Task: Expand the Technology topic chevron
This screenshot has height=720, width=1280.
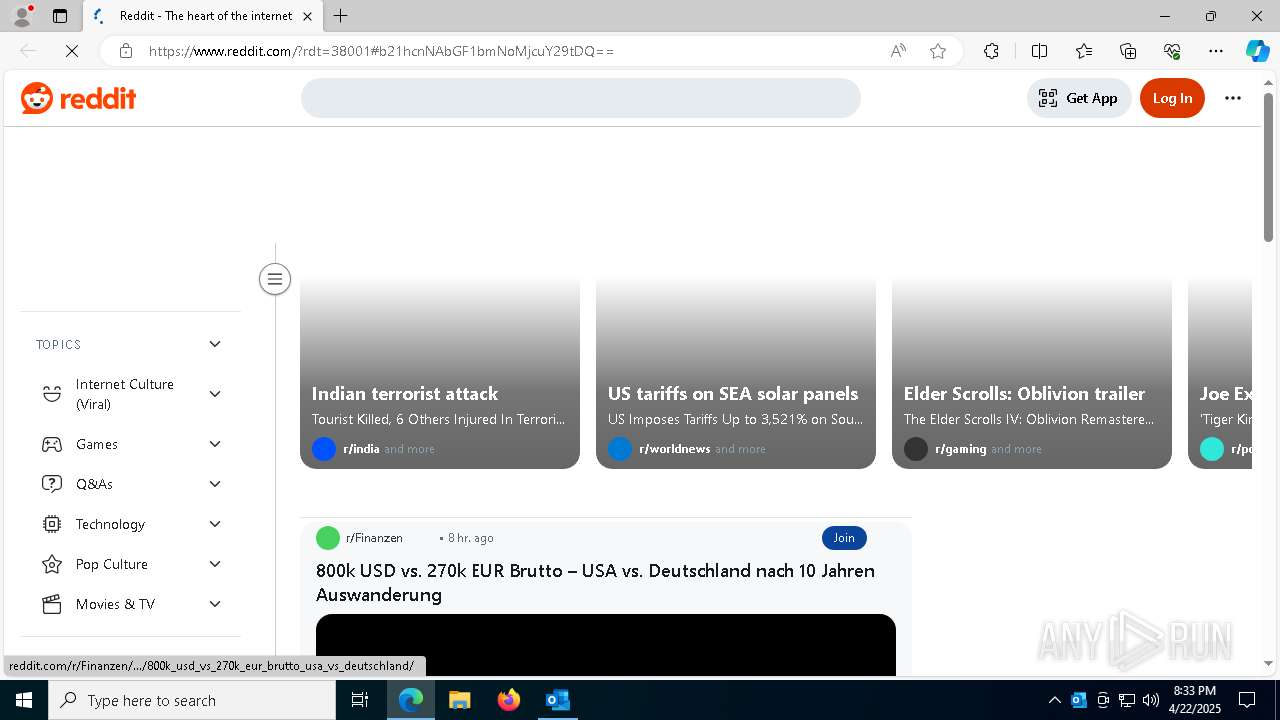Action: 215,524
